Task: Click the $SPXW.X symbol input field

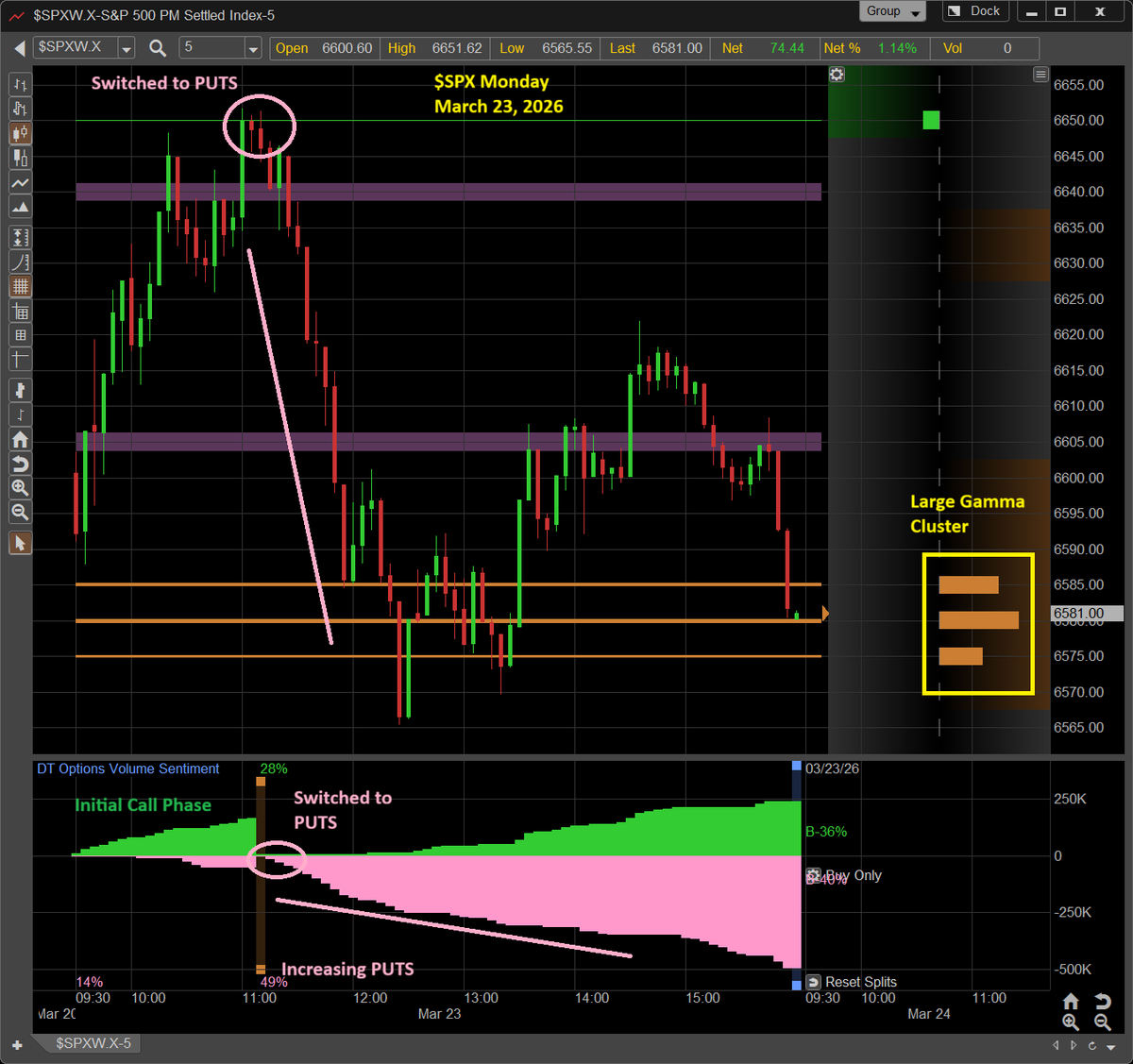Action: coord(75,47)
